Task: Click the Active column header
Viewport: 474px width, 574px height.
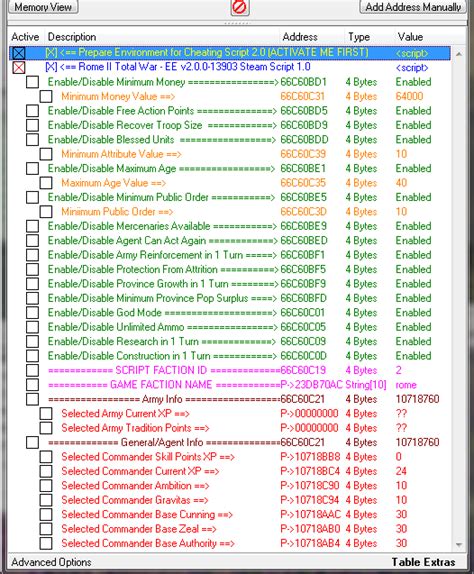Action: tap(26, 37)
